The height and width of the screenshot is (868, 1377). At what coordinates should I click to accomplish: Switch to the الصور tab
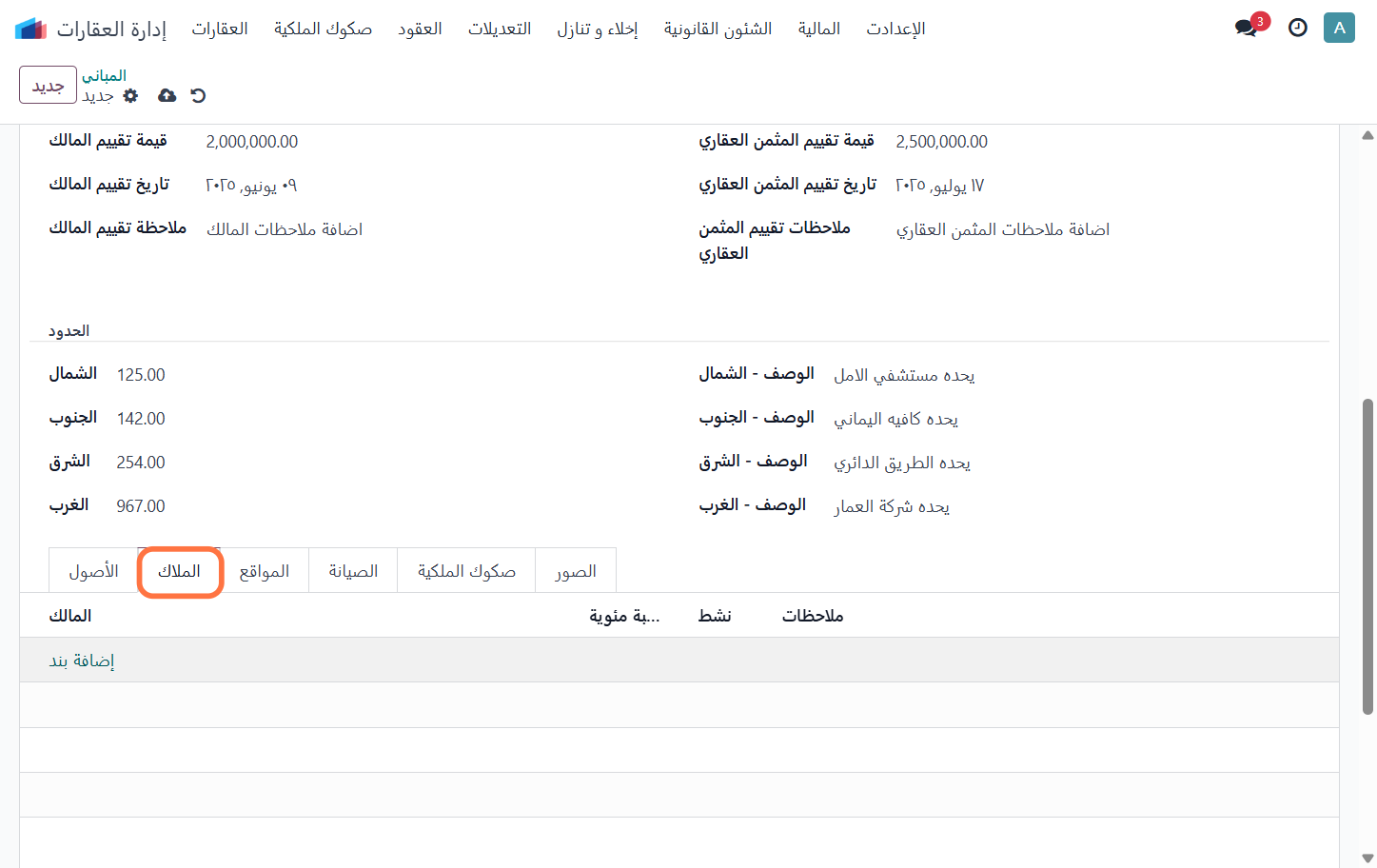click(576, 571)
